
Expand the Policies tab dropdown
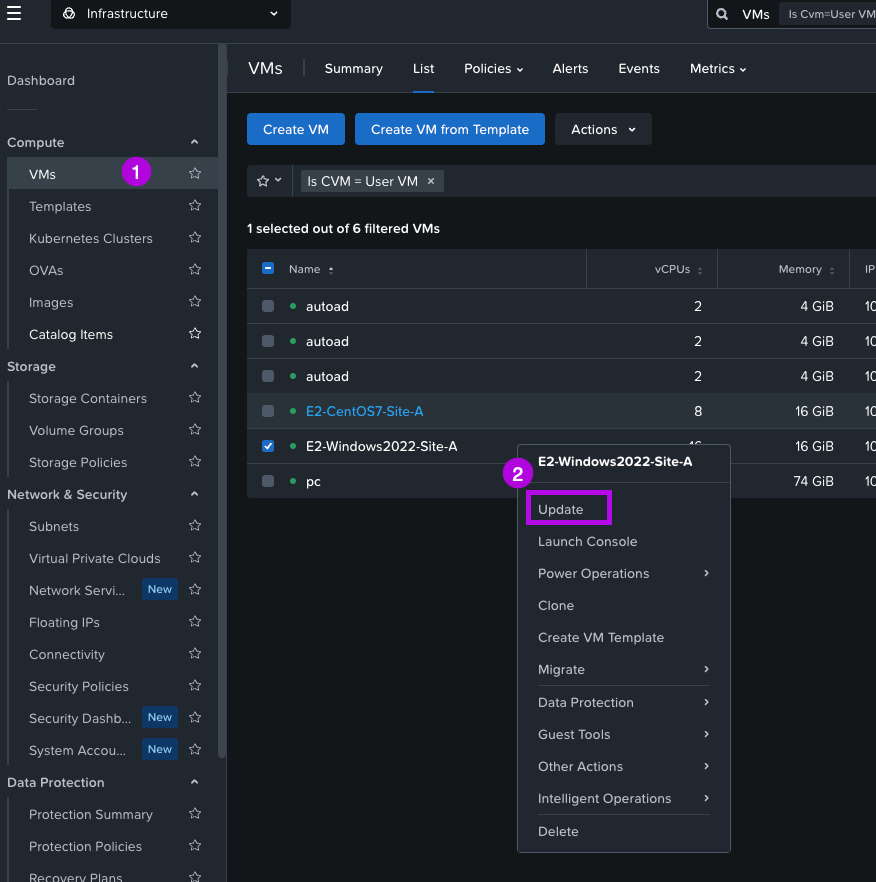pyautogui.click(x=493, y=69)
